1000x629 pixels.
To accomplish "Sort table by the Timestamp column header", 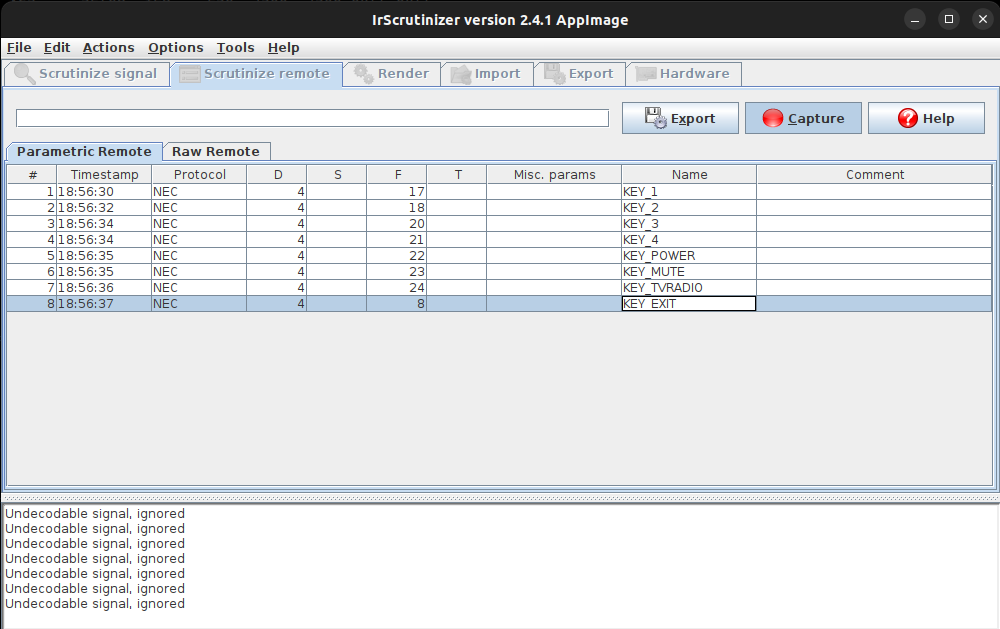I will [x=104, y=174].
